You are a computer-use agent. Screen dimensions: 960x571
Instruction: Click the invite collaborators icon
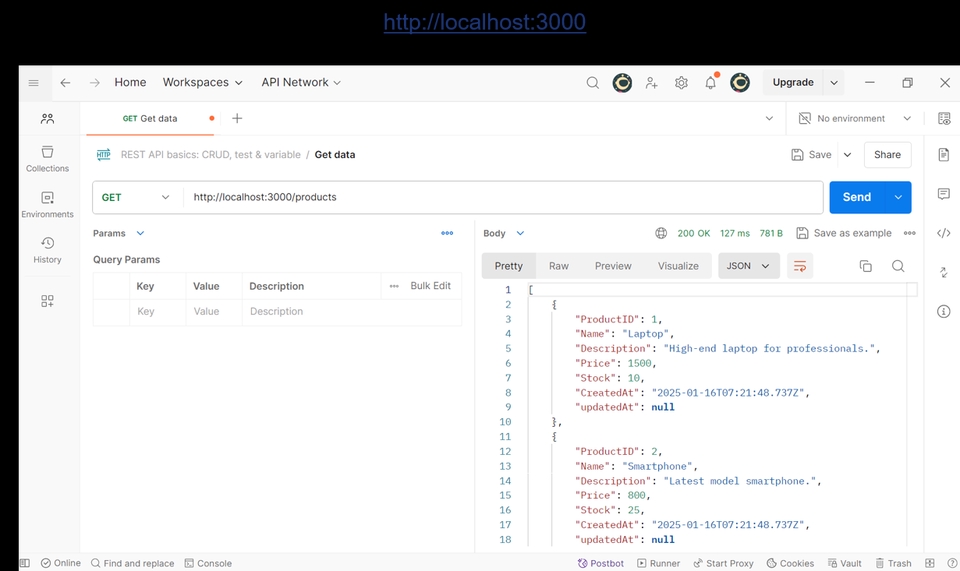[x=651, y=83]
